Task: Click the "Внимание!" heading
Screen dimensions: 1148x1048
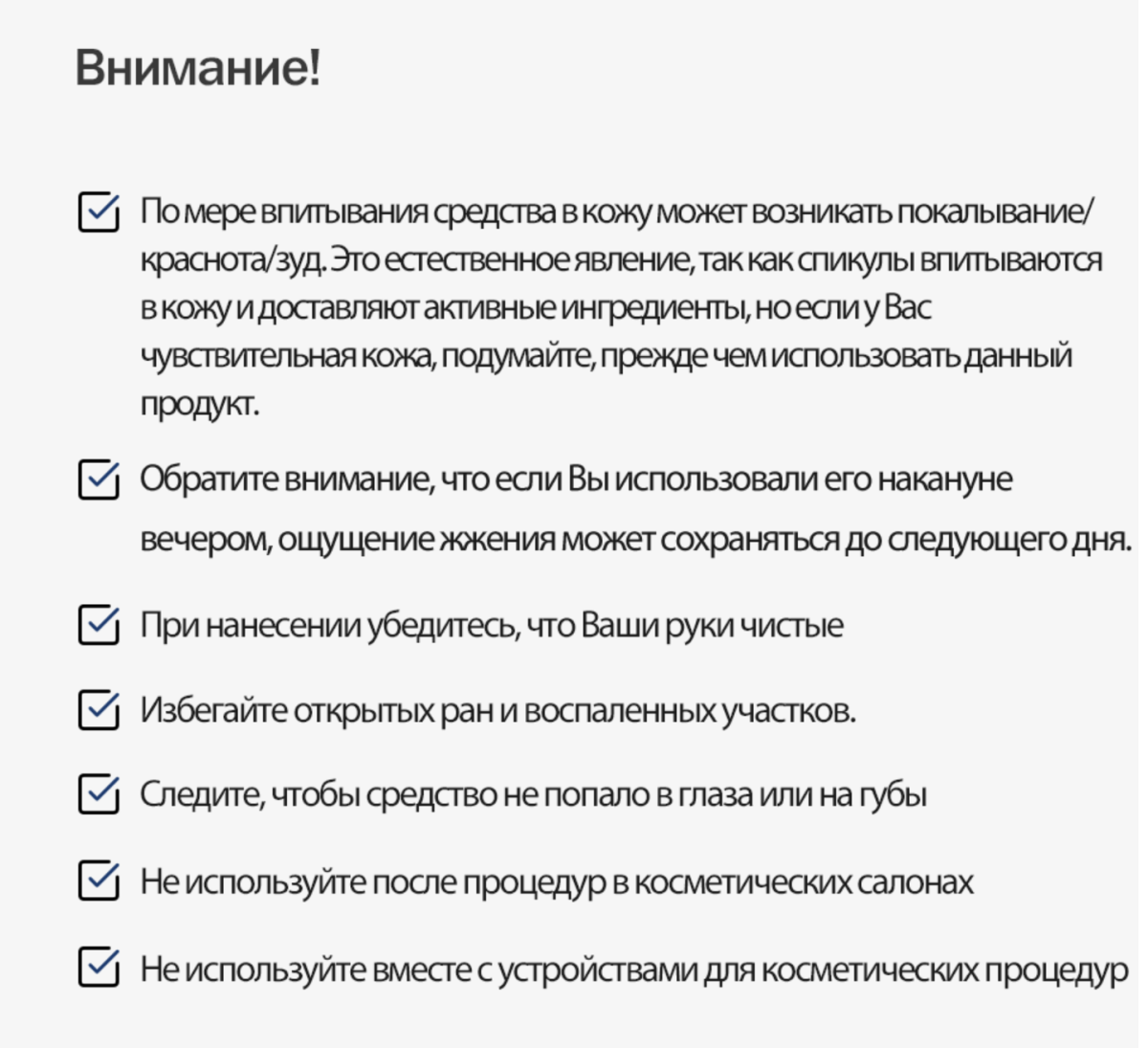Action: point(198,69)
